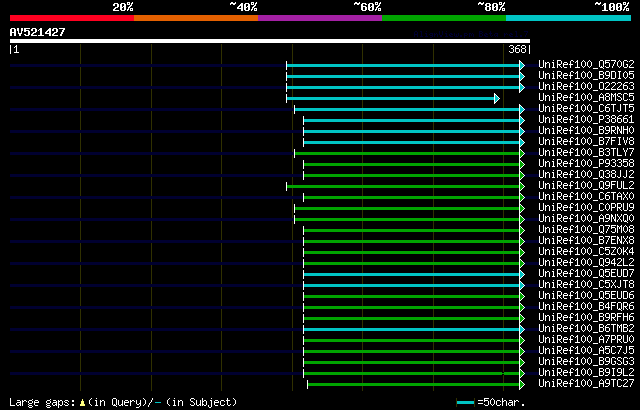This screenshot has height=410, width=640.
Task: Click the green alignment bar for Q9FUL2
Action: (x=403, y=186)
